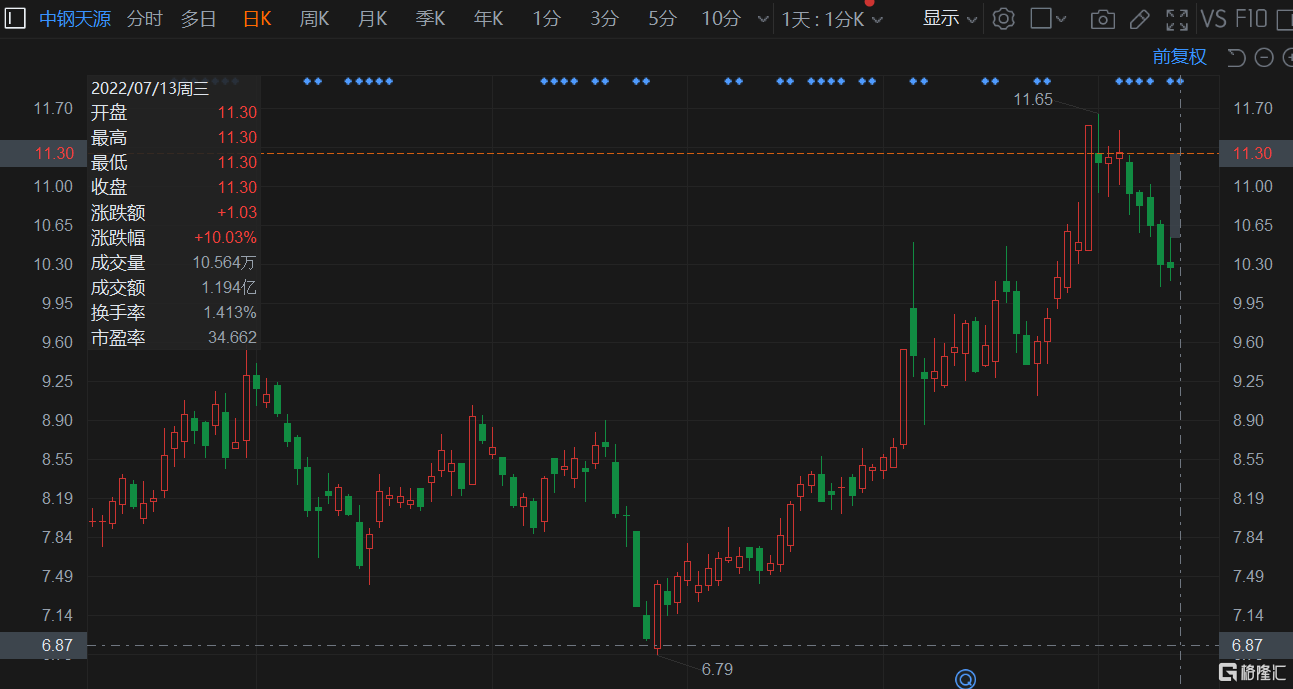Click the sidebar panel icon at top-left
This screenshot has width=1293, height=689.
[16, 18]
